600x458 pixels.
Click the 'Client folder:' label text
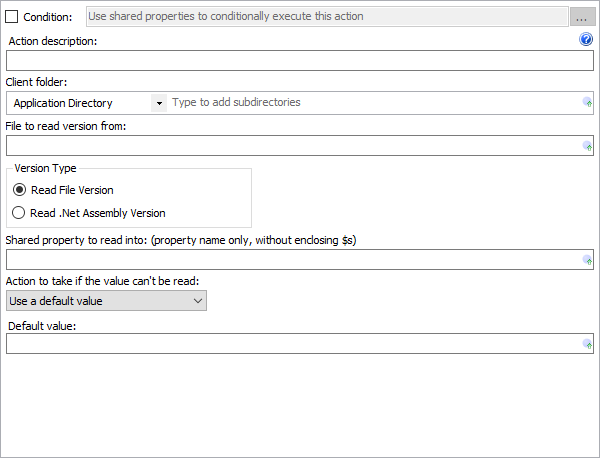(x=37, y=82)
